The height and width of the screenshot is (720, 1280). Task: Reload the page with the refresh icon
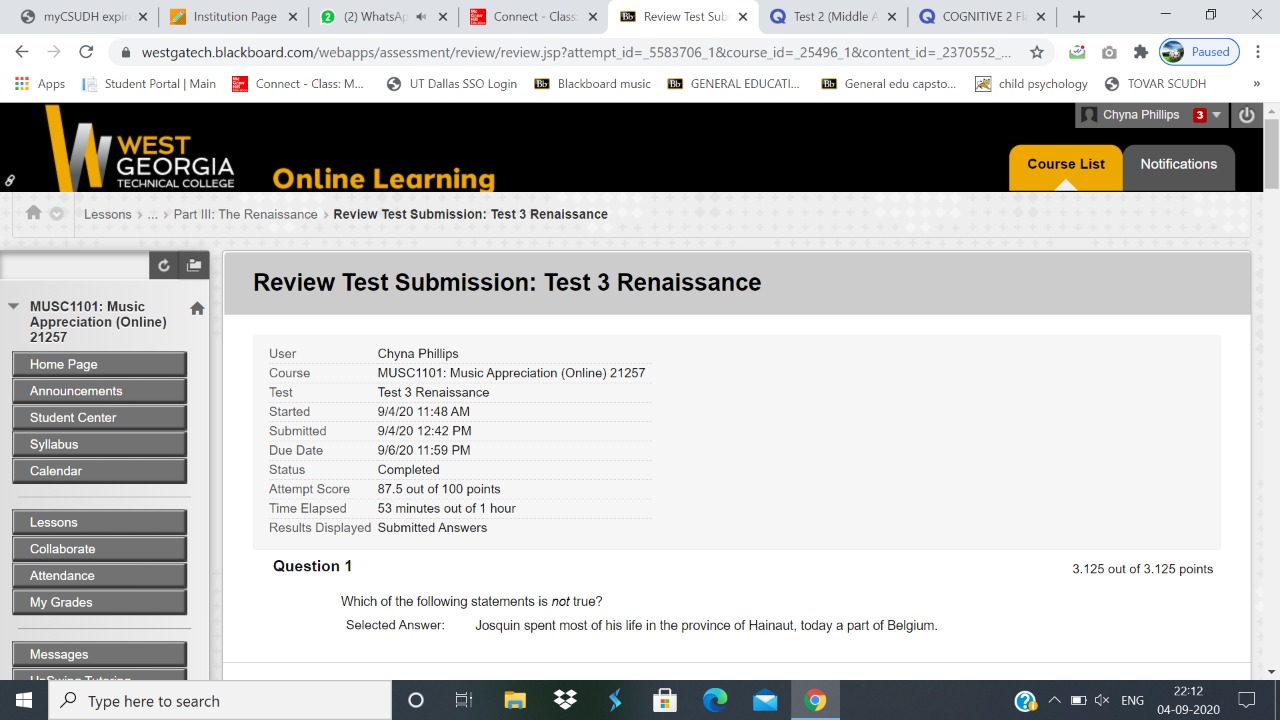(x=86, y=52)
